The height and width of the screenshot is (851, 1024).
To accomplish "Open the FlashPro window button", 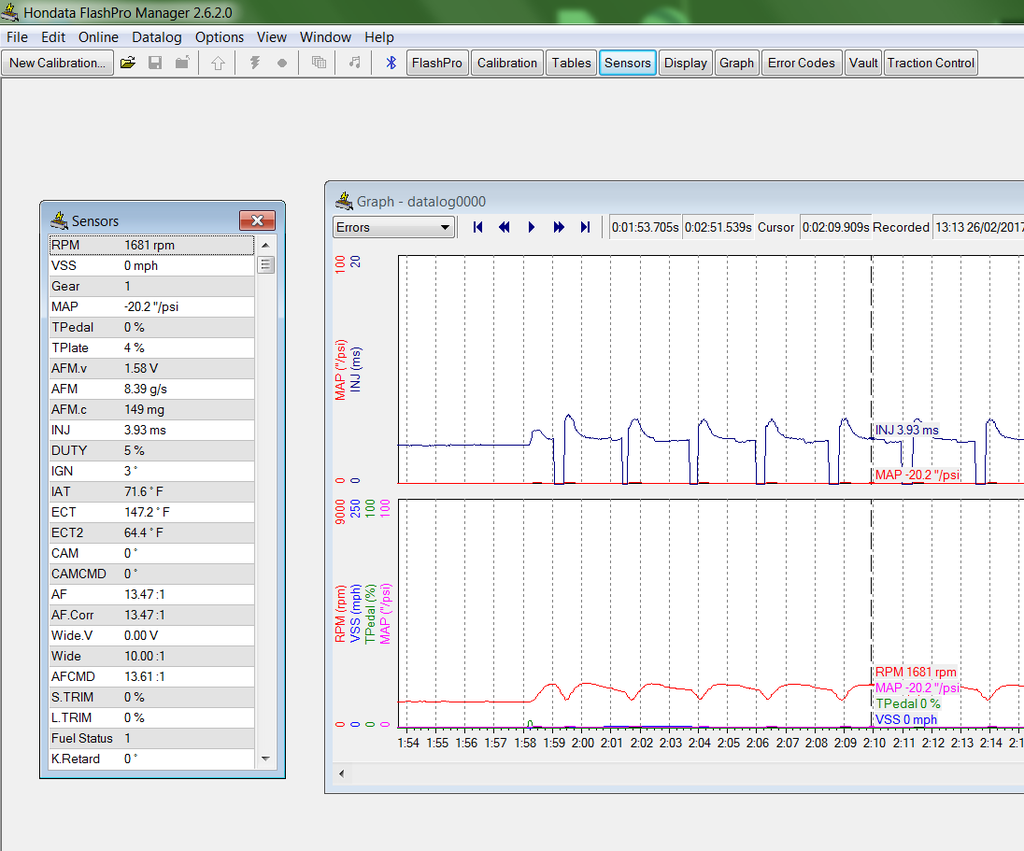I will [x=437, y=63].
